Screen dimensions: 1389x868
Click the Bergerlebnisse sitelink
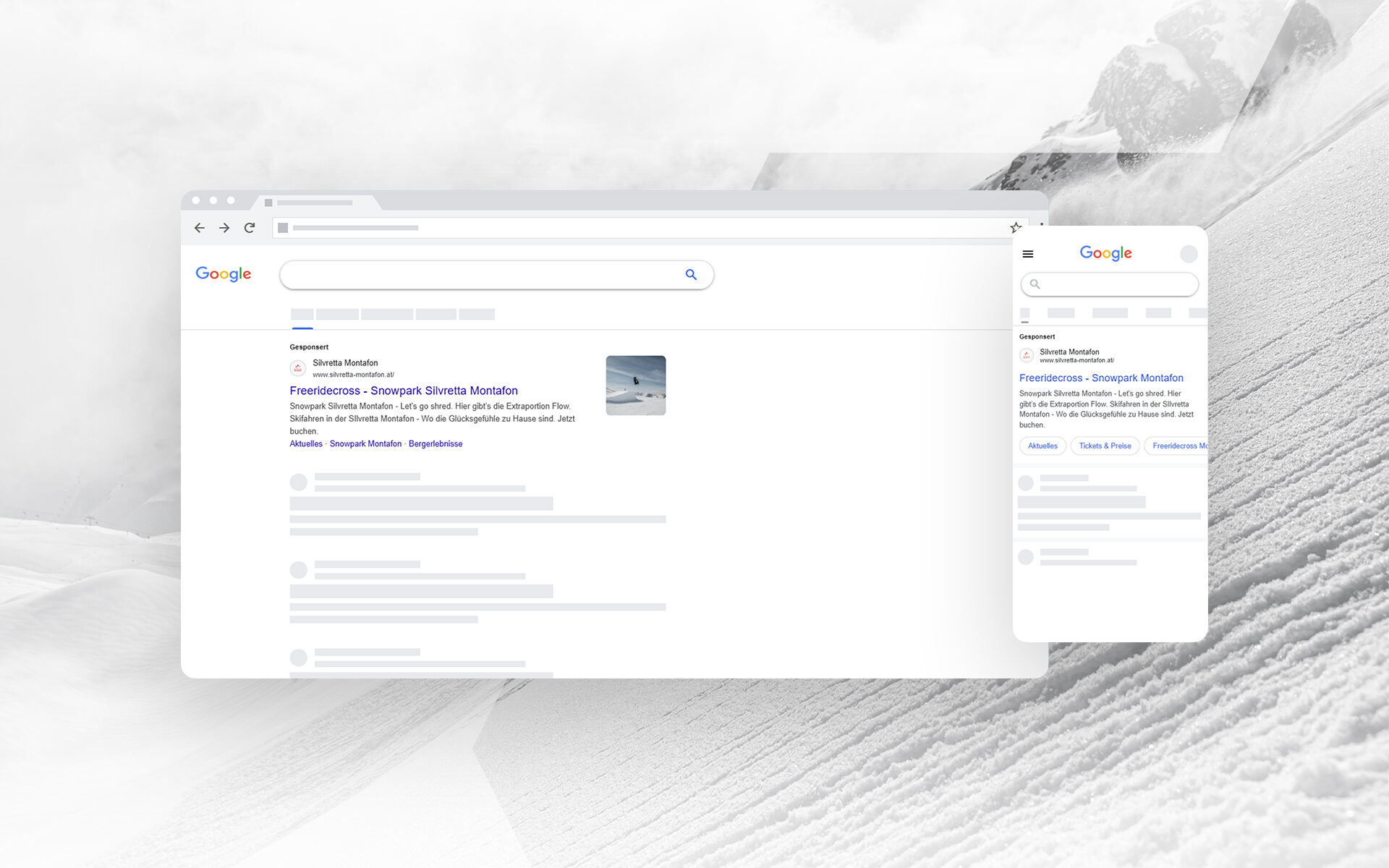click(435, 443)
